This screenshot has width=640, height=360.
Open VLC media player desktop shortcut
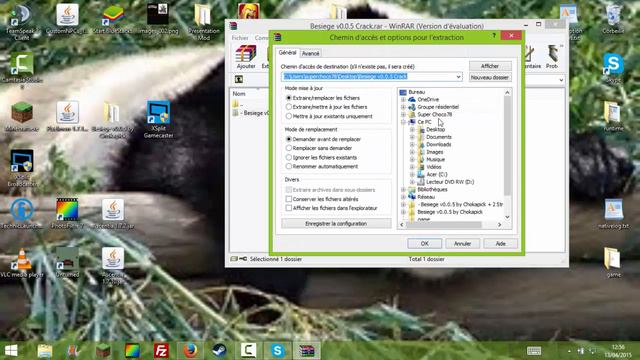click(22, 263)
